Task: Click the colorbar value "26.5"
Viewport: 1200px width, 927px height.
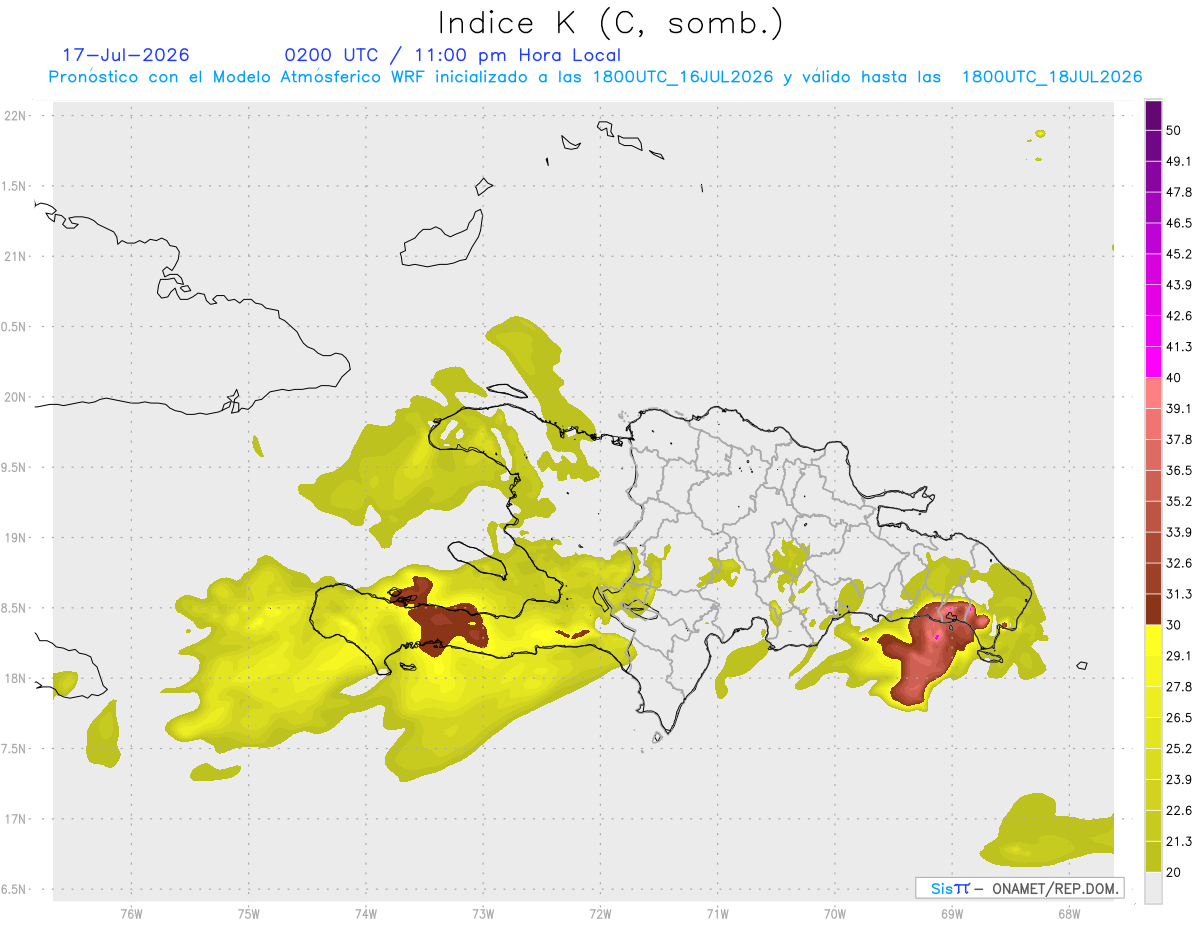Action: (1179, 718)
